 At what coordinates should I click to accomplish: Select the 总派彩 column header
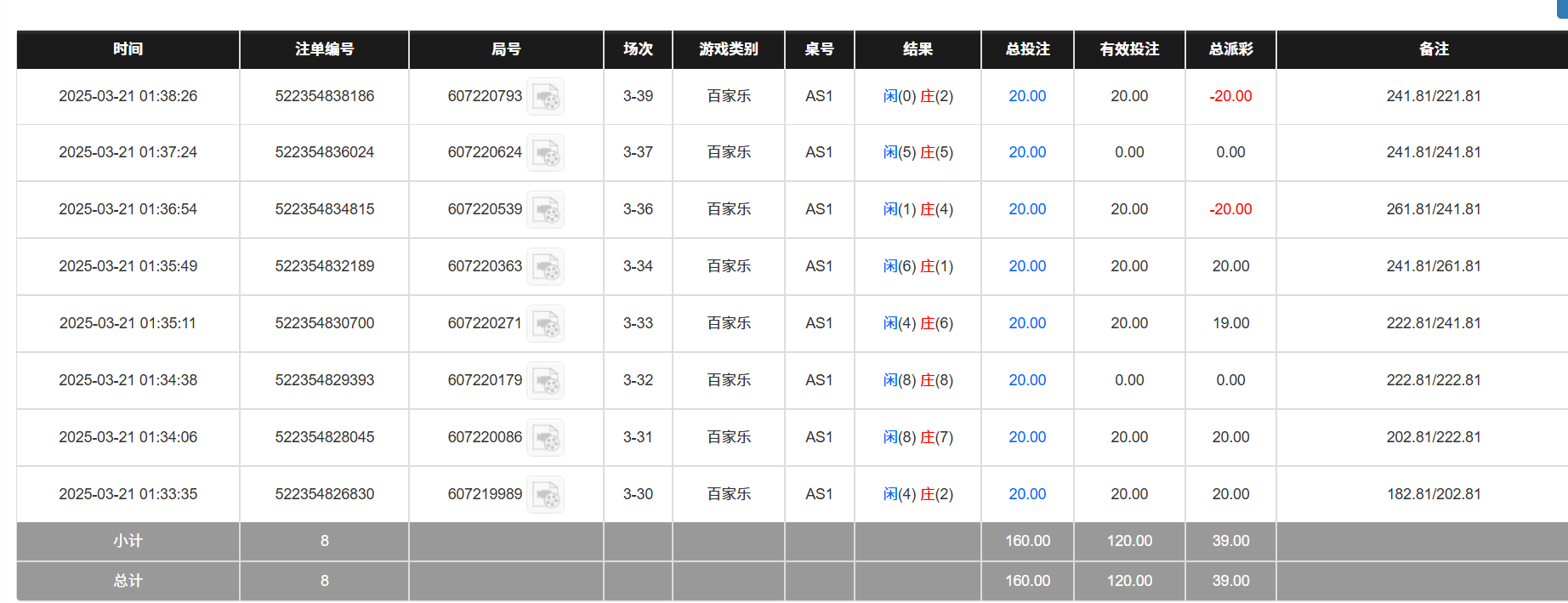(x=1230, y=49)
